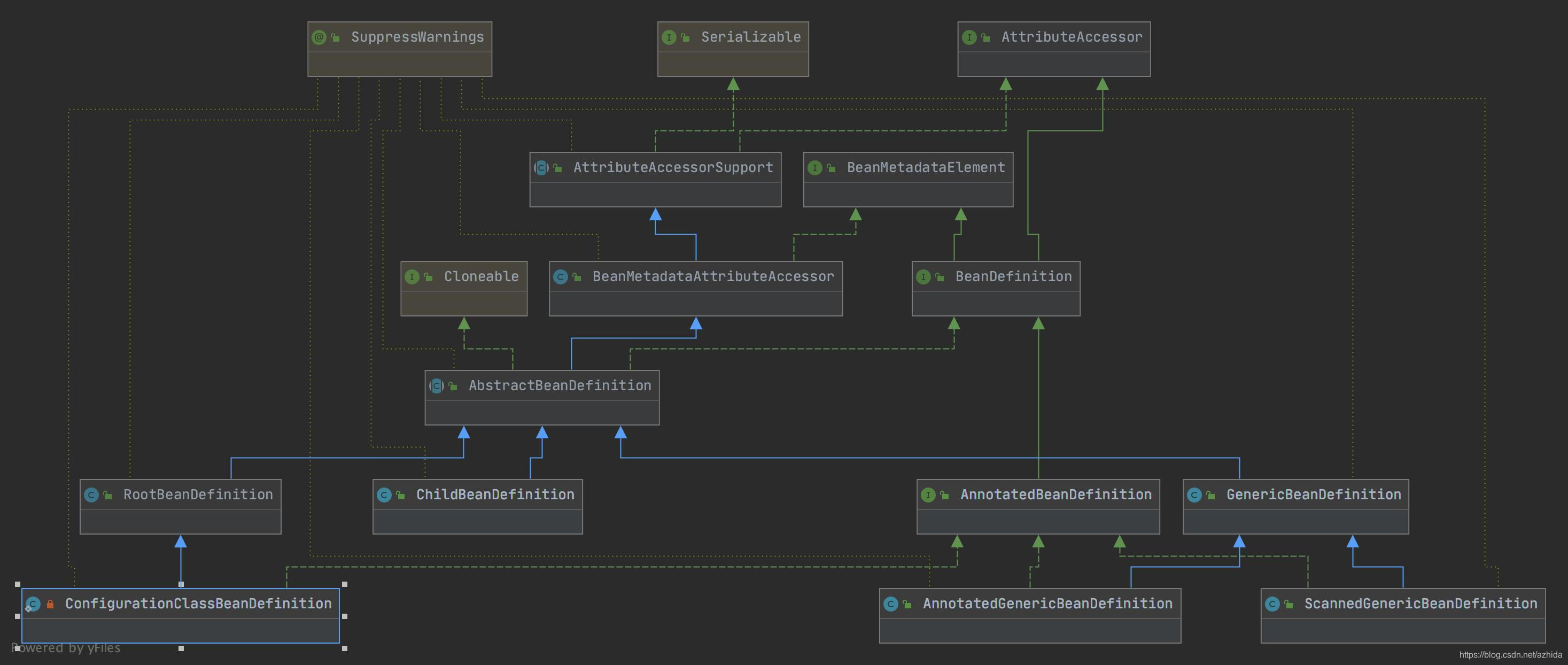Click interface icon on AnnotatedBeanDefinition node

point(928,495)
